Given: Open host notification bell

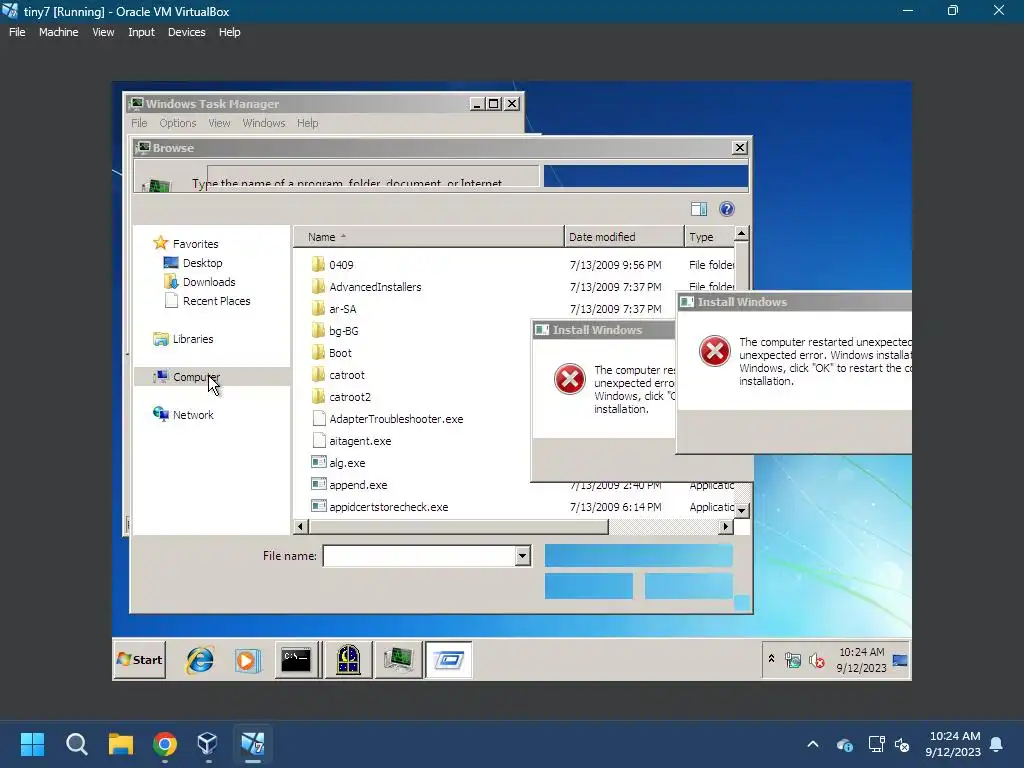Looking at the screenshot, I should [997, 744].
